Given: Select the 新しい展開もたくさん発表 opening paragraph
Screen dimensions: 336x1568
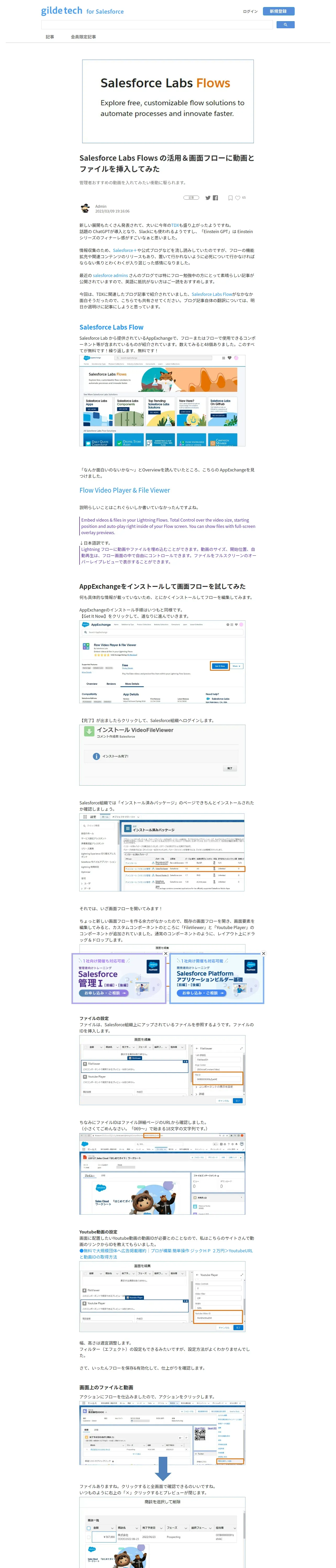Looking at the screenshot, I should coord(166,231).
